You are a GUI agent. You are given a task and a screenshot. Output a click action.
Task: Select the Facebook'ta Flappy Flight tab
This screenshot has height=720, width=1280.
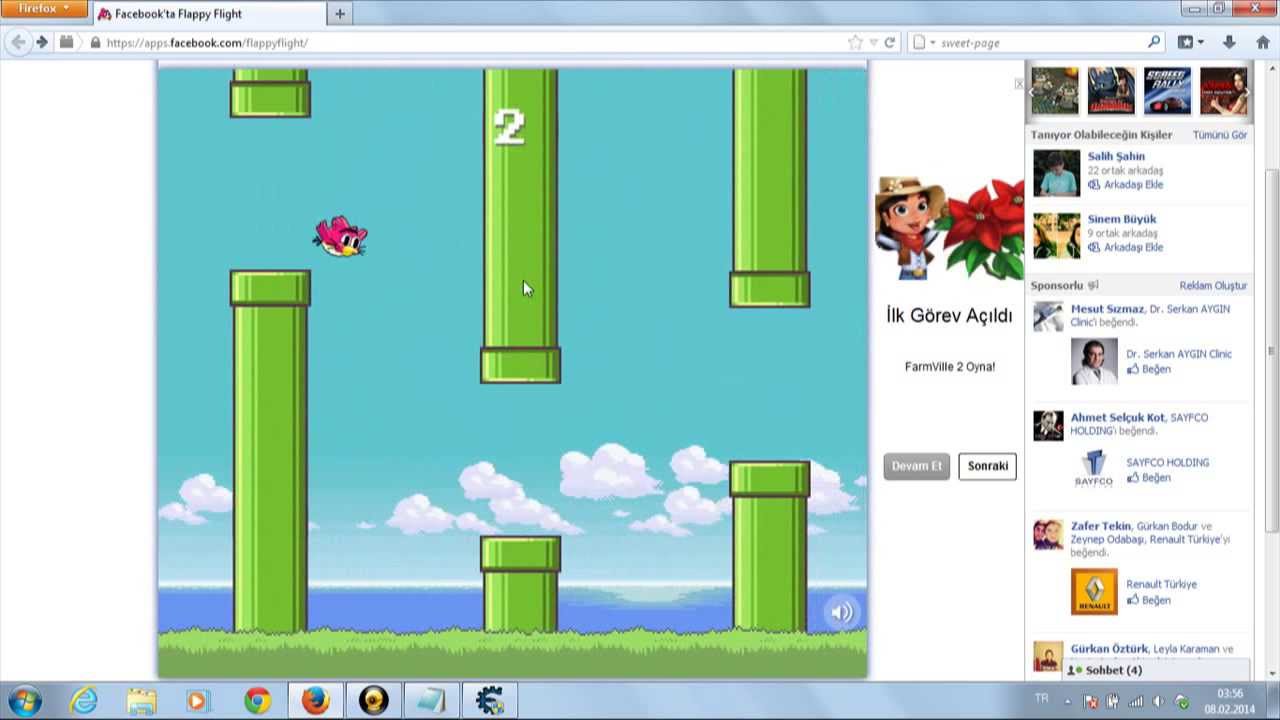(x=210, y=14)
